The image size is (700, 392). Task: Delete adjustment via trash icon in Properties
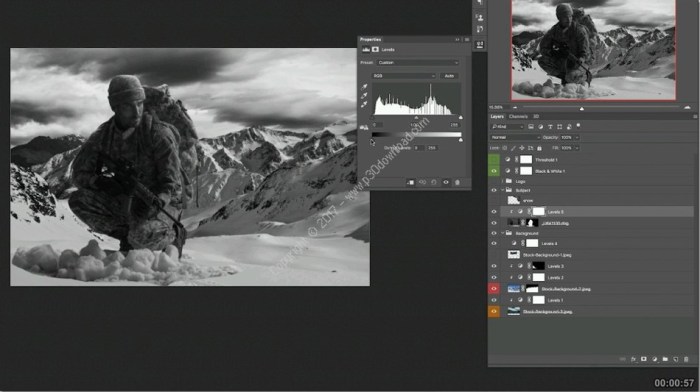(457, 182)
